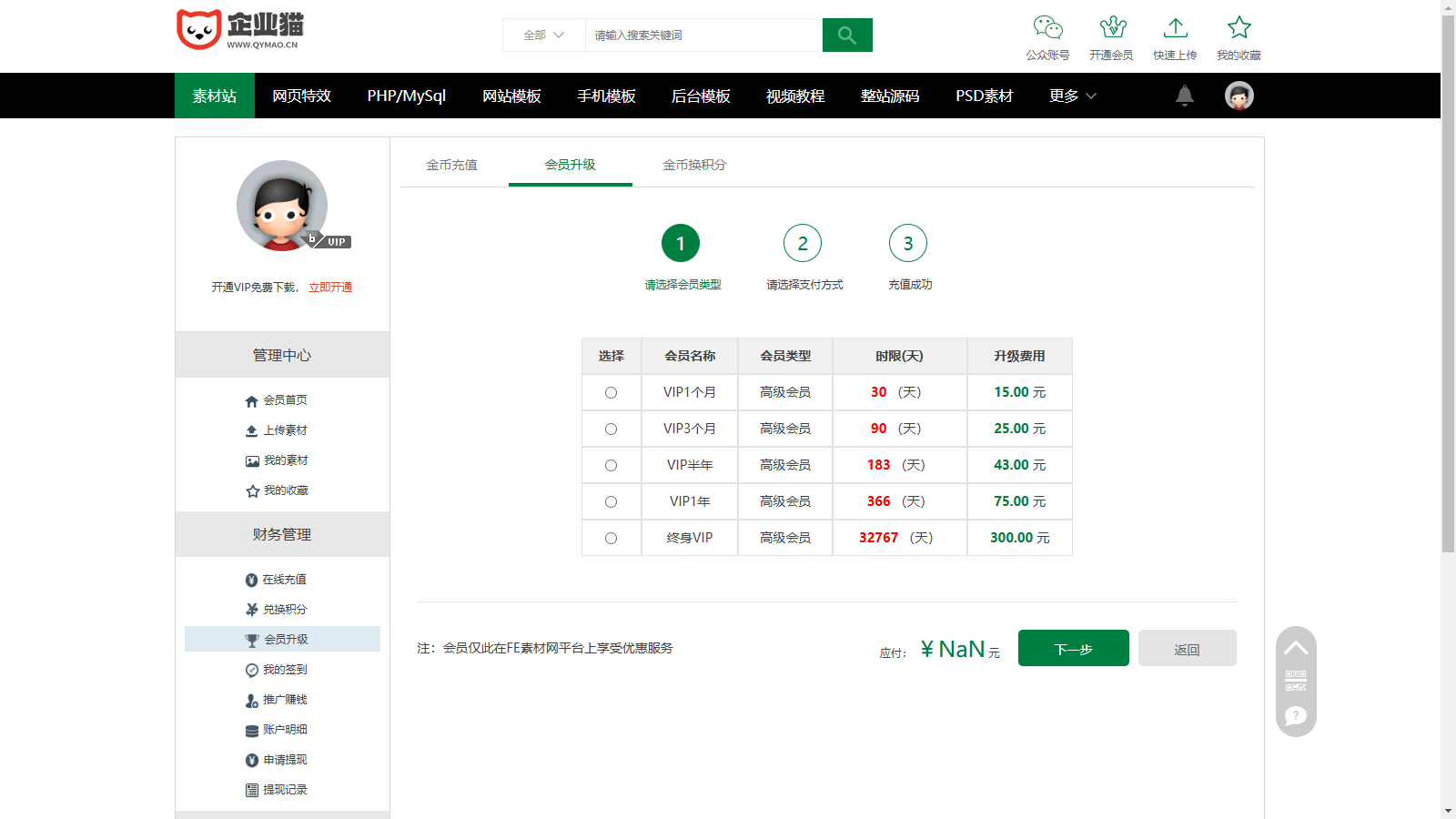The height and width of the screenshot is (819, 1456).
Task: Click the search magnifier icon
Action: 846,35
